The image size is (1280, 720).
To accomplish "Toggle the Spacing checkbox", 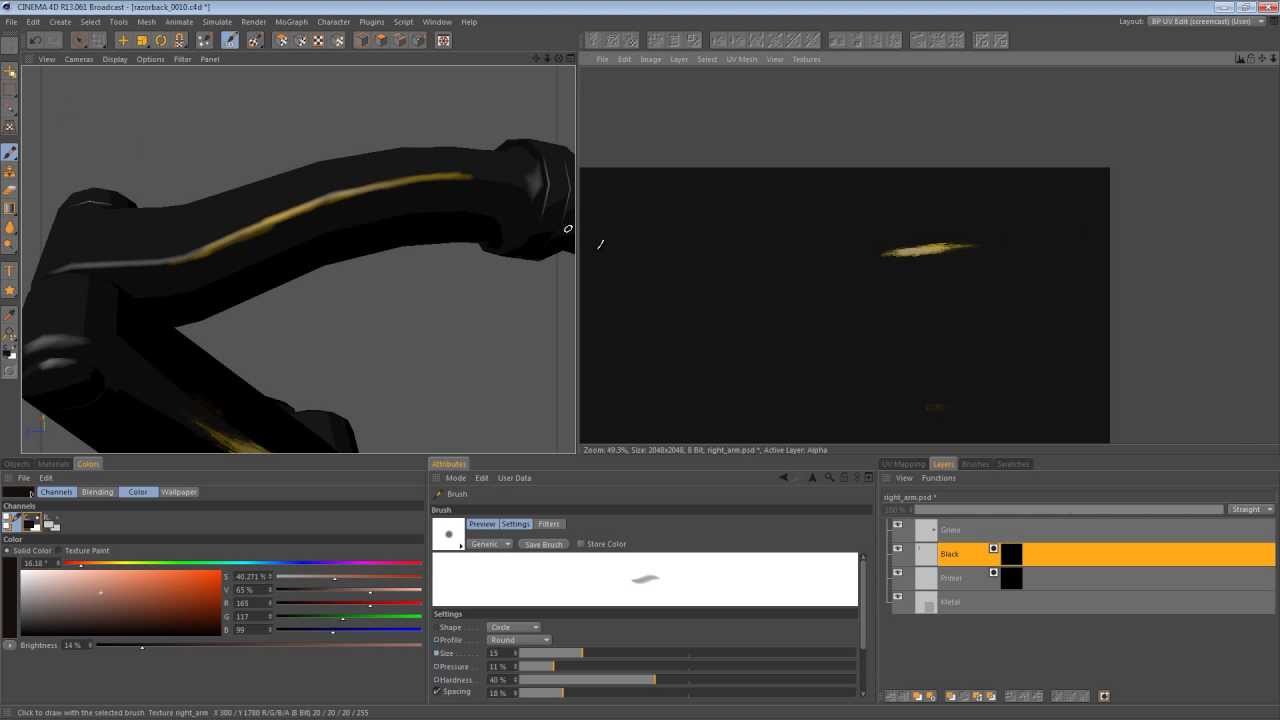I will point(437,692).
